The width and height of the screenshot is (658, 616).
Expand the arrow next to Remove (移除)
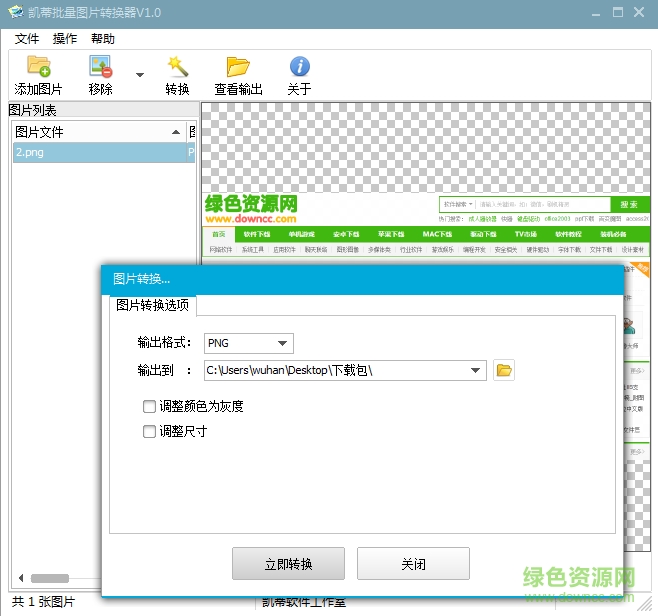pyautogui.click(x=140, y=75)
